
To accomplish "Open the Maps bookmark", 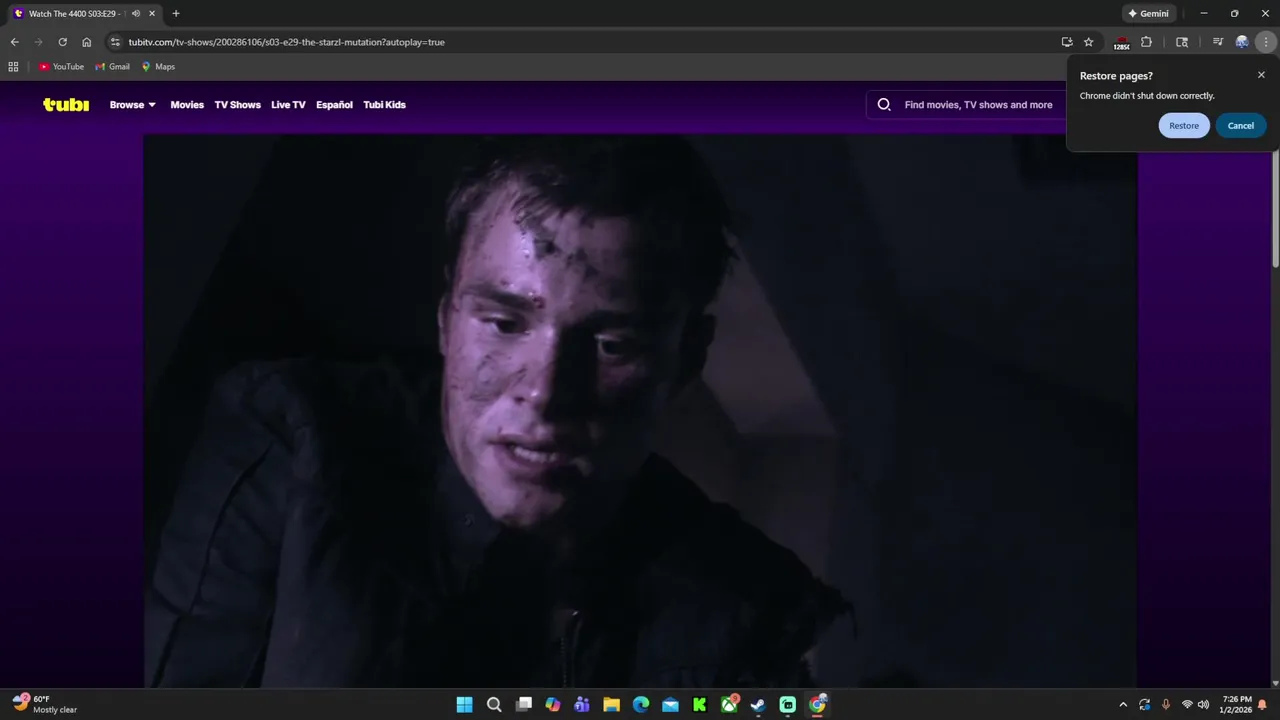I will (158, 66).
